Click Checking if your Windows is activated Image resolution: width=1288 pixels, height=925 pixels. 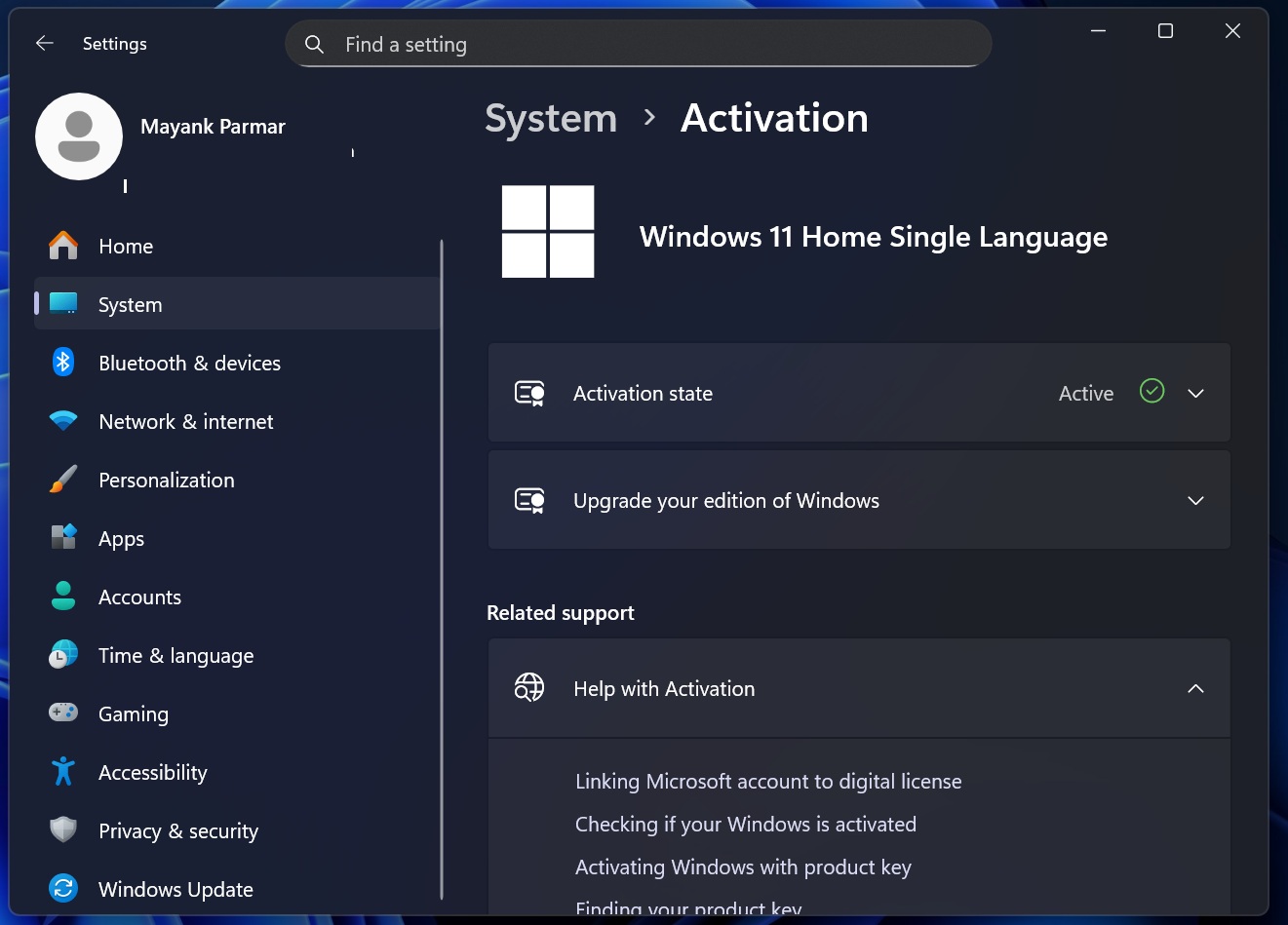[745, 824]
